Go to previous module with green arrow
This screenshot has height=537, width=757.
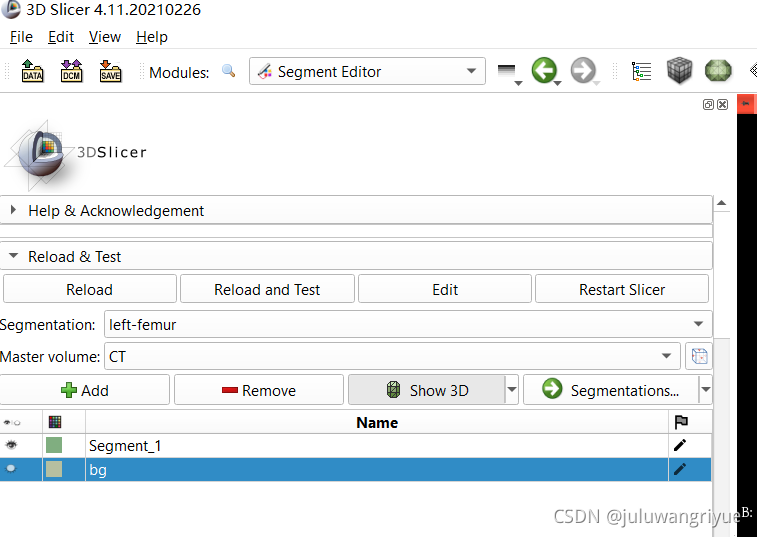click(545, 71)
